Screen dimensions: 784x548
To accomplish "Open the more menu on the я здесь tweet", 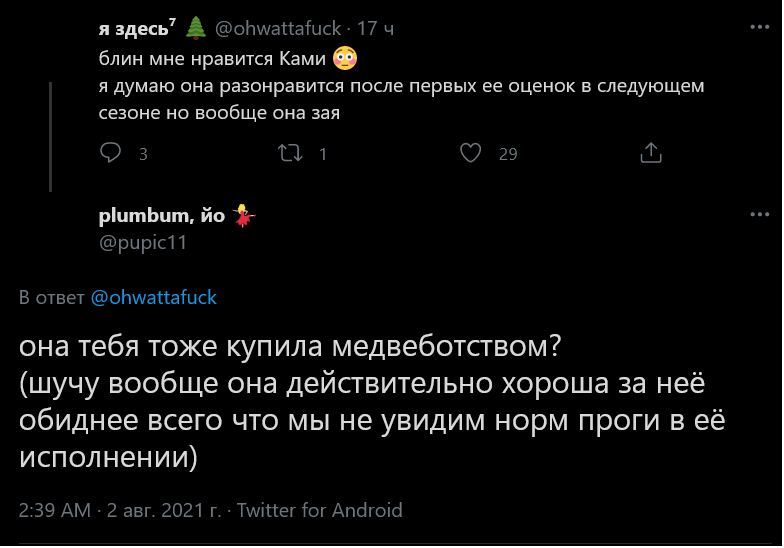I will click(x=759, y=28).
